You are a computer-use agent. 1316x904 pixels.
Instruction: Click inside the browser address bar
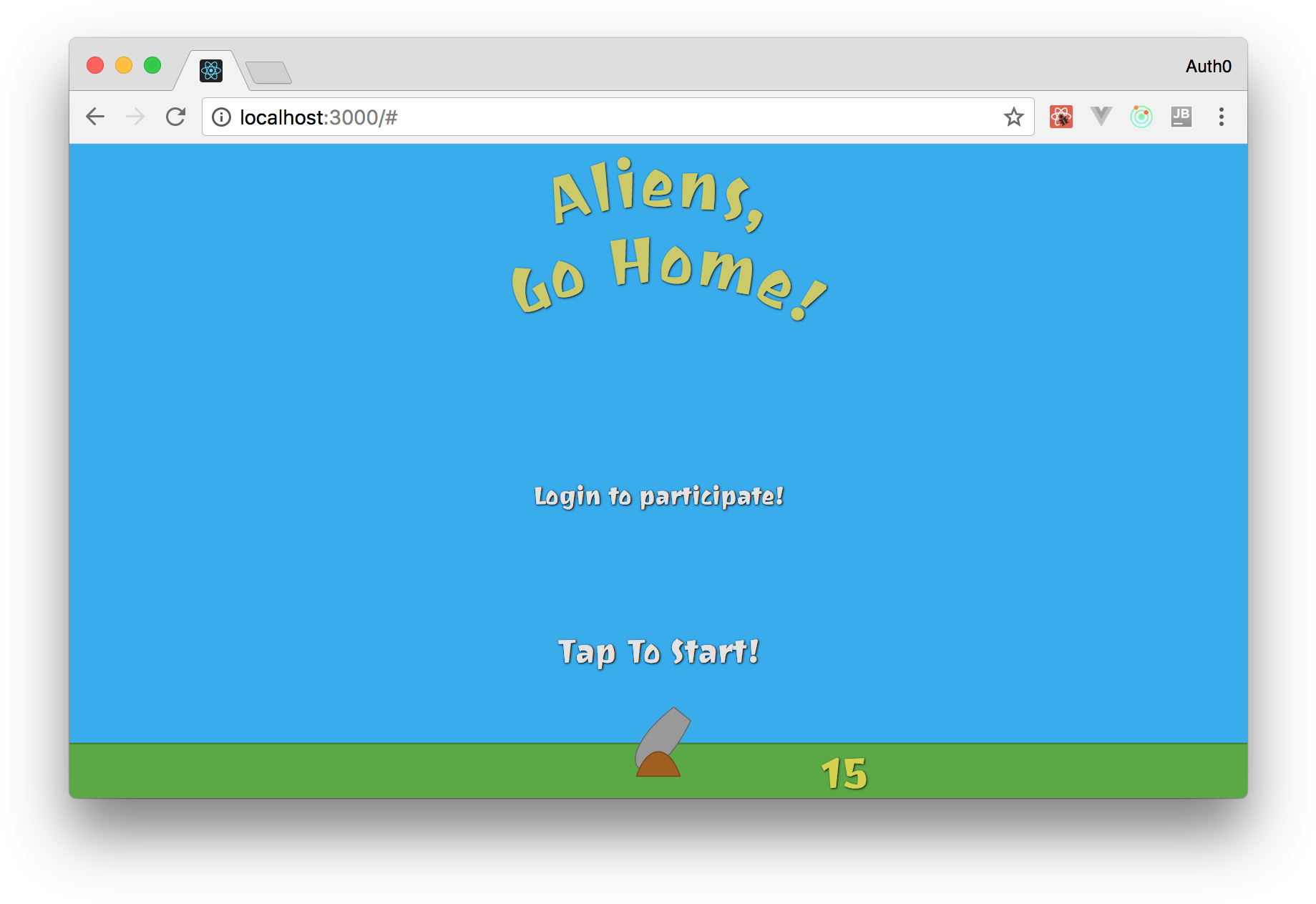tap(501, 117)
